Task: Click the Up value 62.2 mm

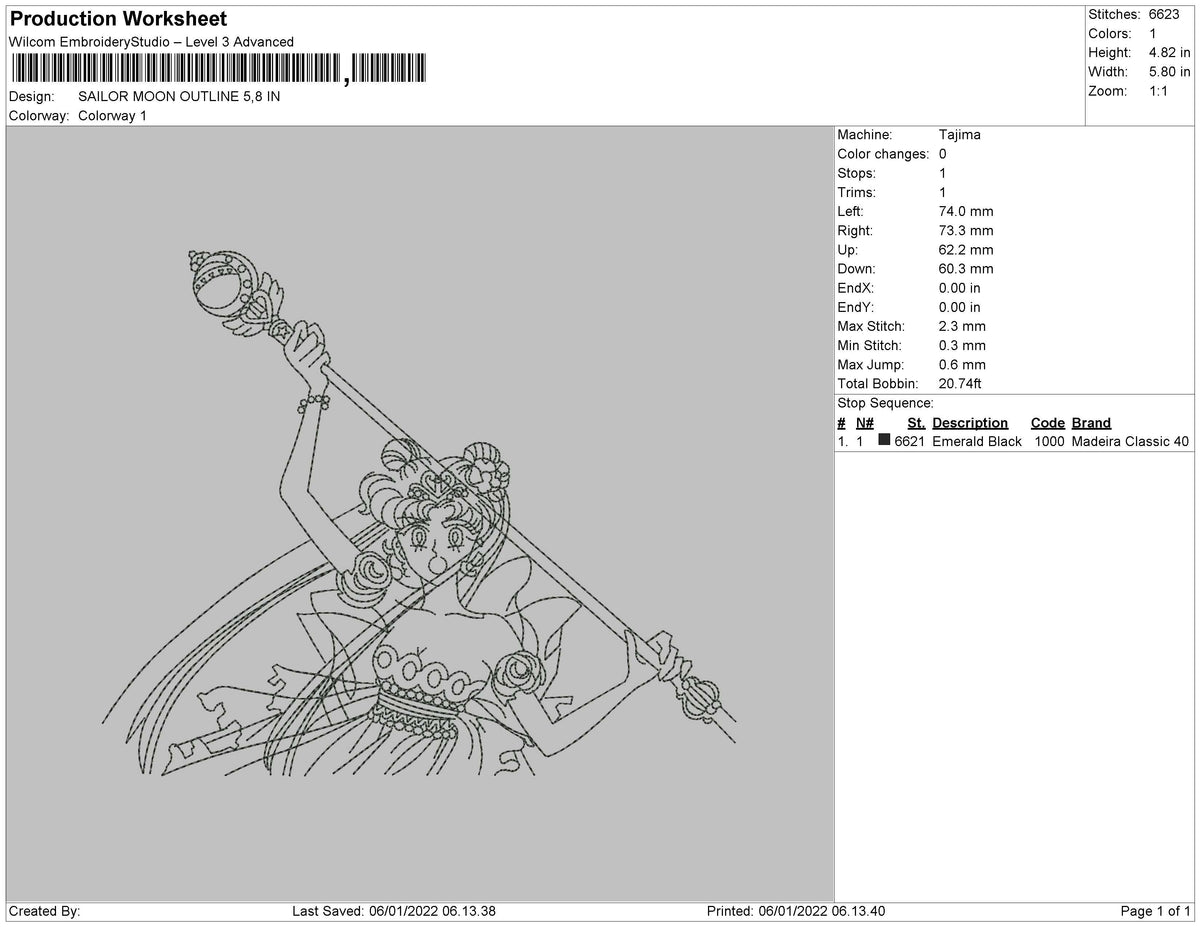Action: pyautogui.click(x=966, y=250)
